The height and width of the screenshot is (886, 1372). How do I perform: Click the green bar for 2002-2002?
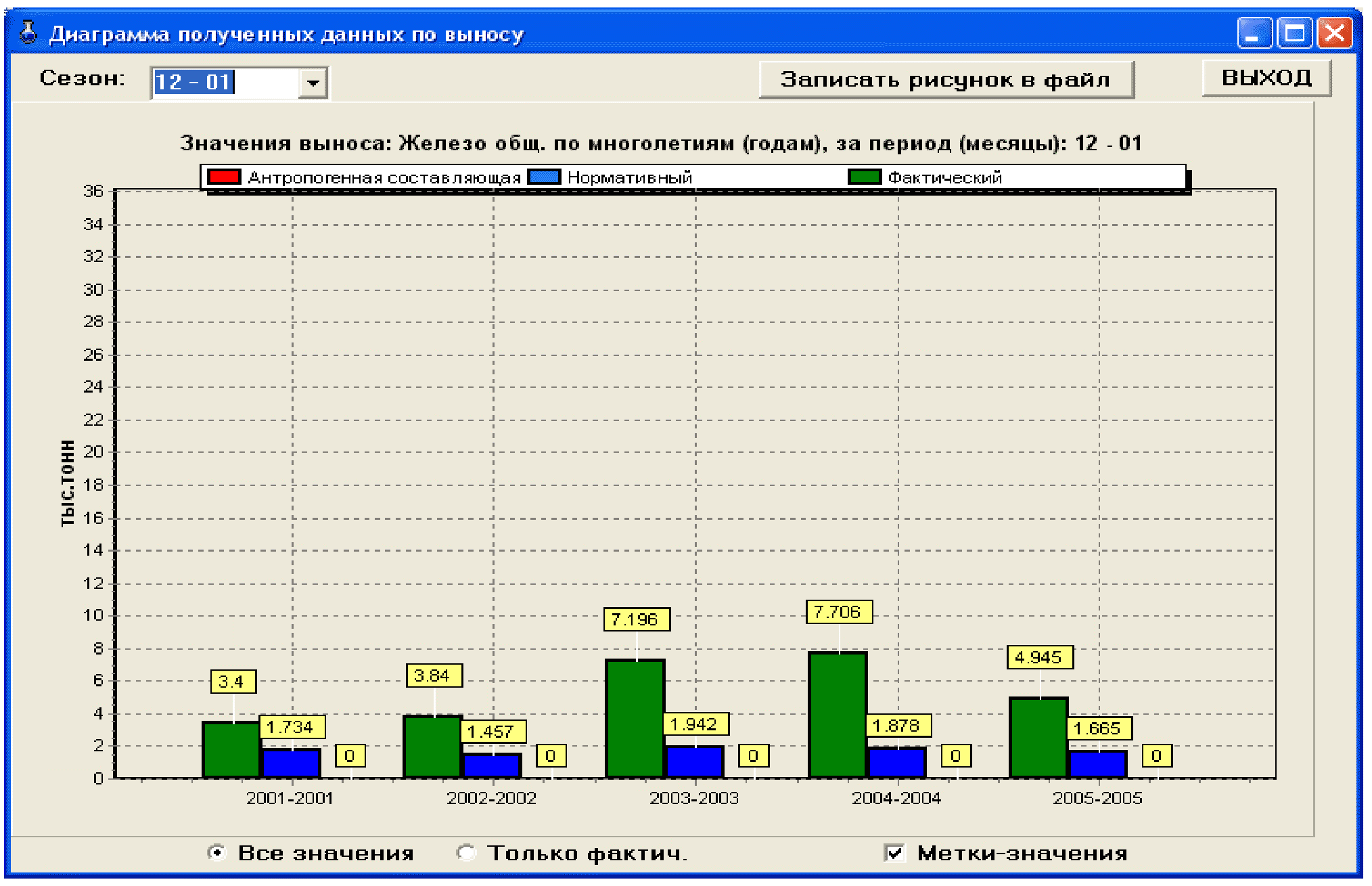(433, 747)
